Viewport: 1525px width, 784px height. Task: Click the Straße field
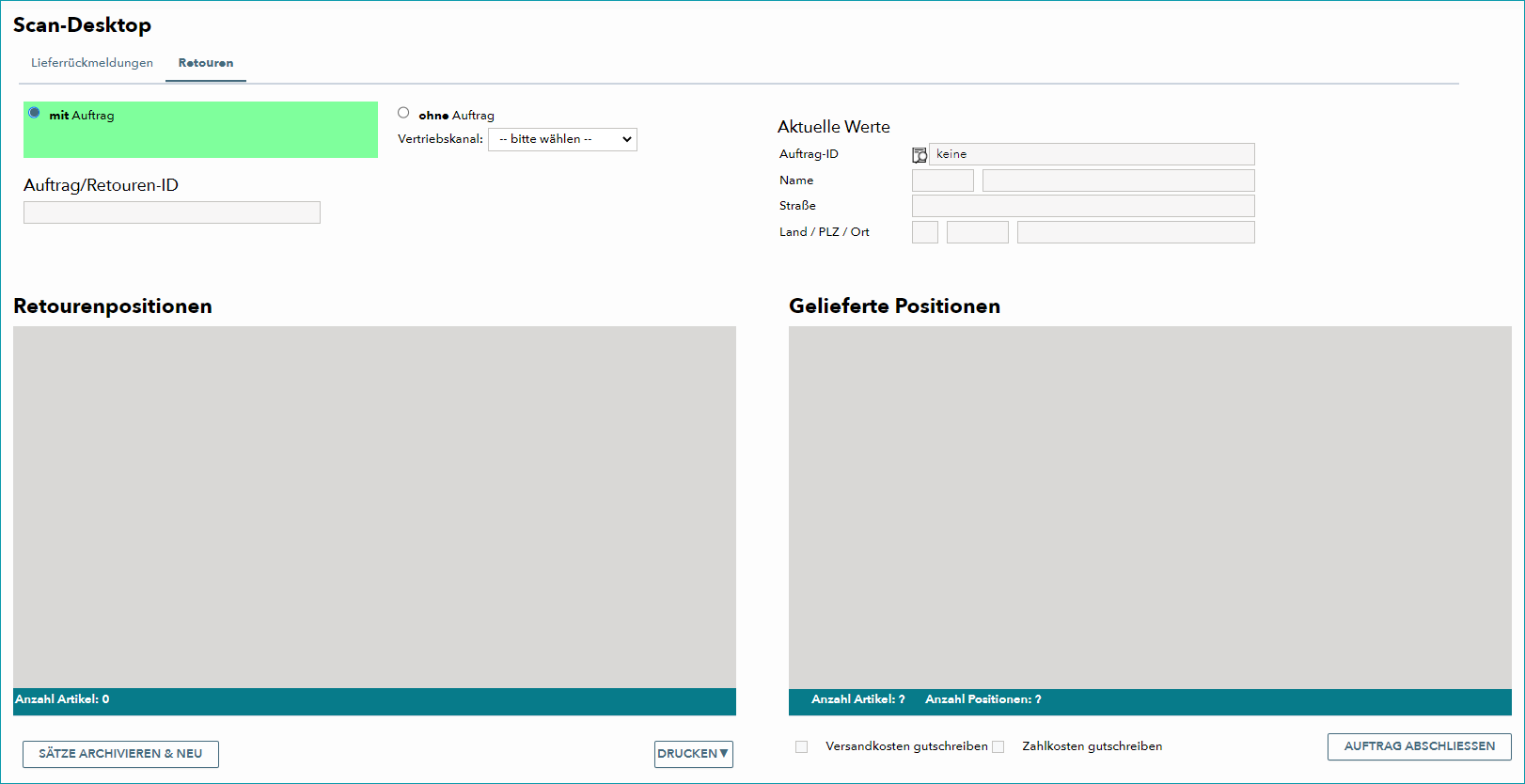coord(1083,206)
